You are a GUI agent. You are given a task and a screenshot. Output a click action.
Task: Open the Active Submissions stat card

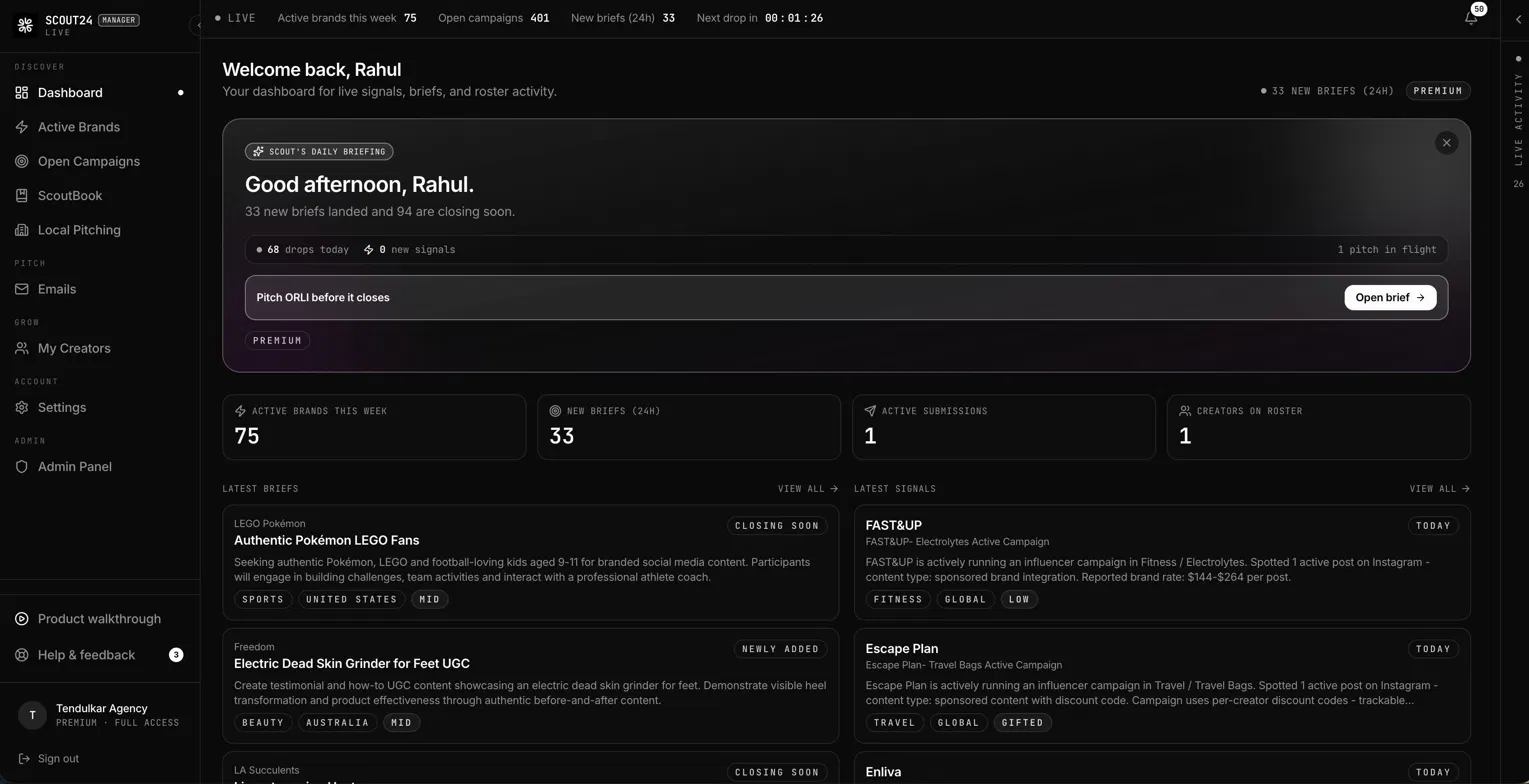point(1004,427)
